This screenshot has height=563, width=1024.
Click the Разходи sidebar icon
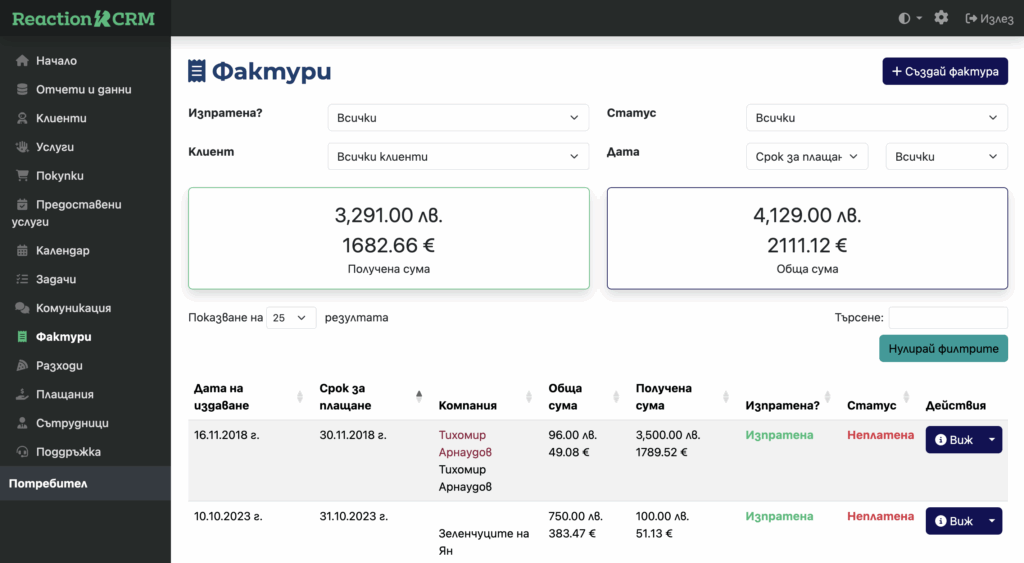pos(22,365)
